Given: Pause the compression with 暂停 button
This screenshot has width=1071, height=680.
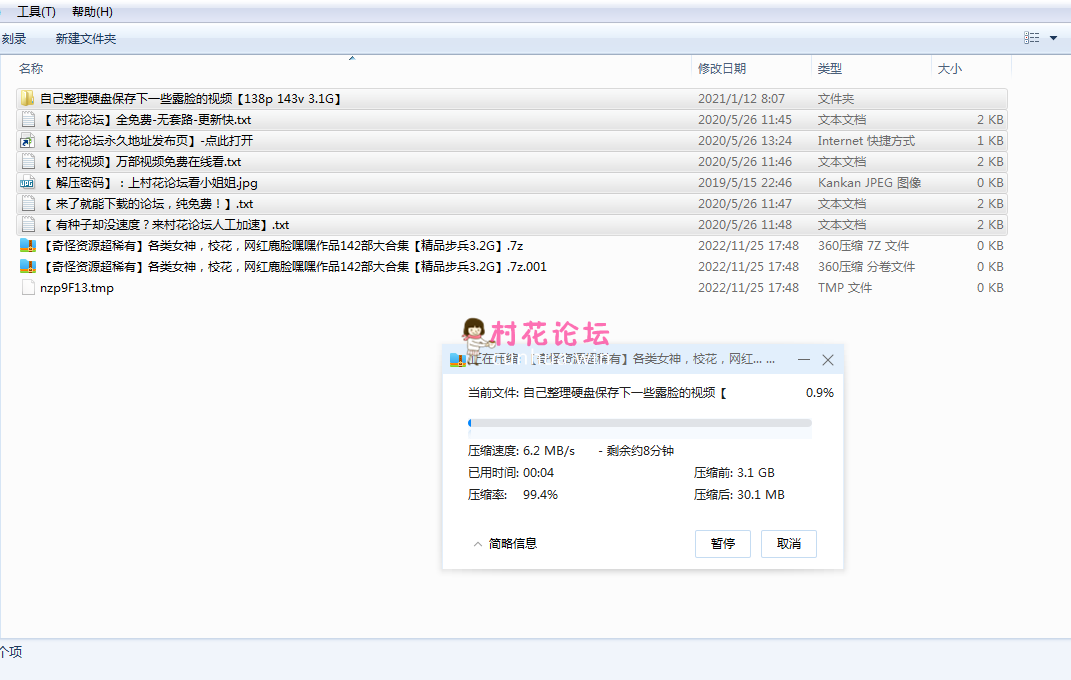Looking at the screenshot, I should [722, 544].
